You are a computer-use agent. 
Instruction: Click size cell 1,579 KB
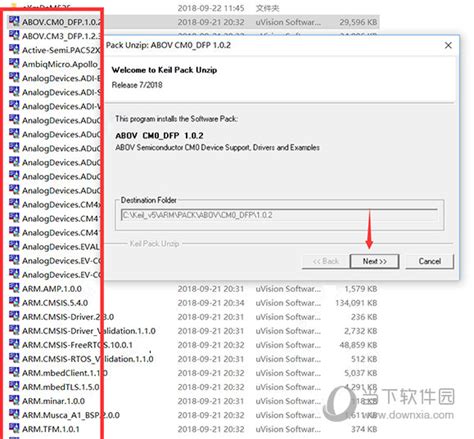click(360, 289)
